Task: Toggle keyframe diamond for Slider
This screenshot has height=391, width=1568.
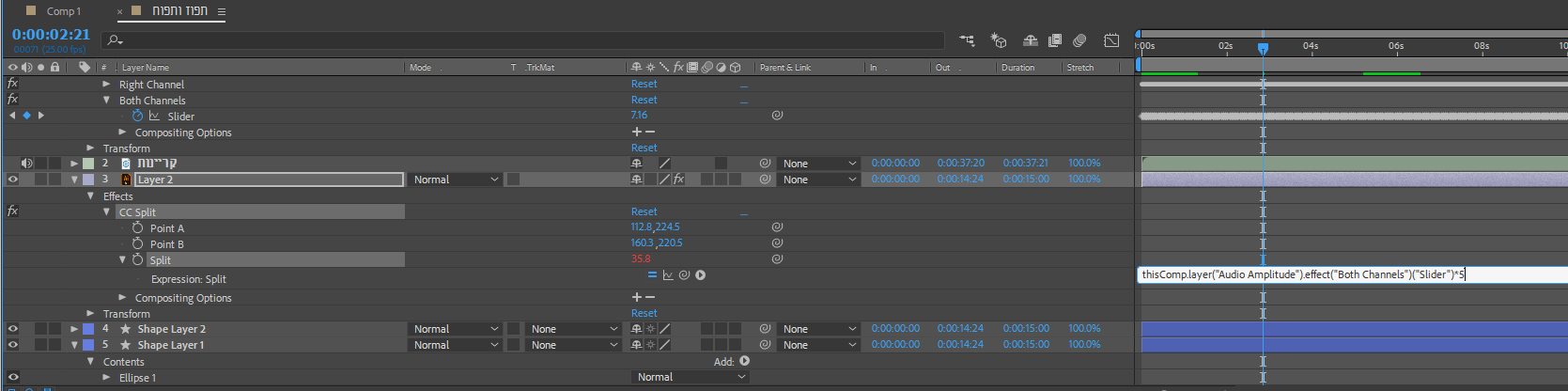Action: coord(26,116)
